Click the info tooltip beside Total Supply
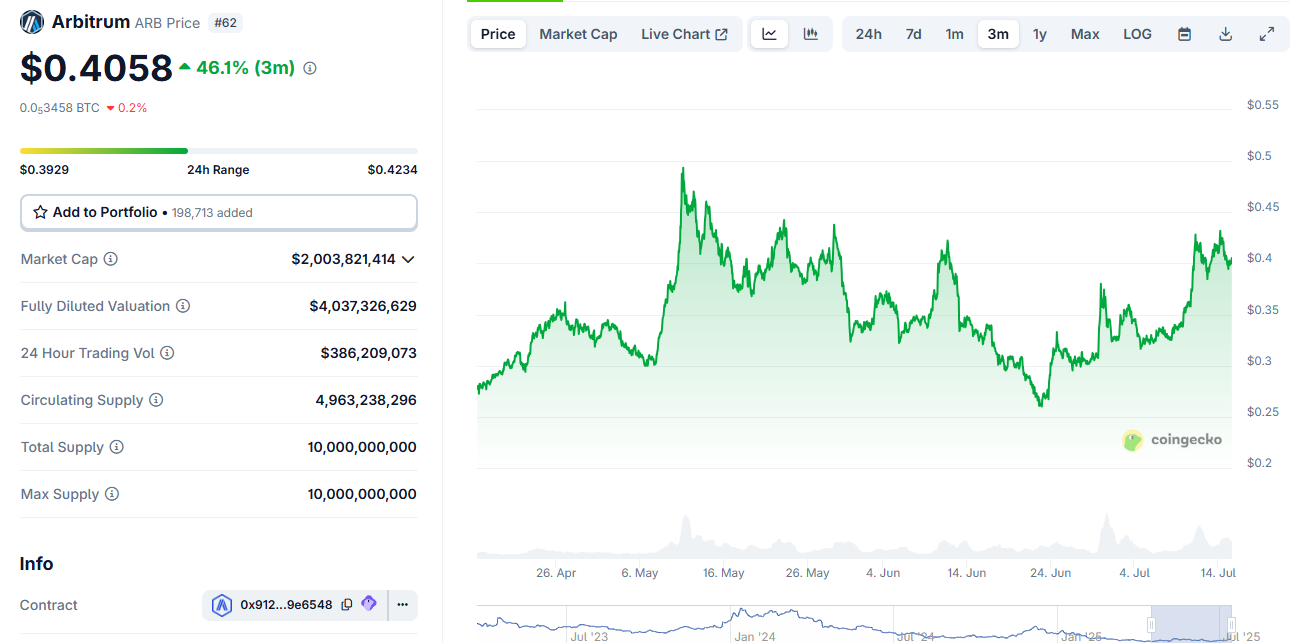This screenshot has width=1313, height=643. [117, 446]
